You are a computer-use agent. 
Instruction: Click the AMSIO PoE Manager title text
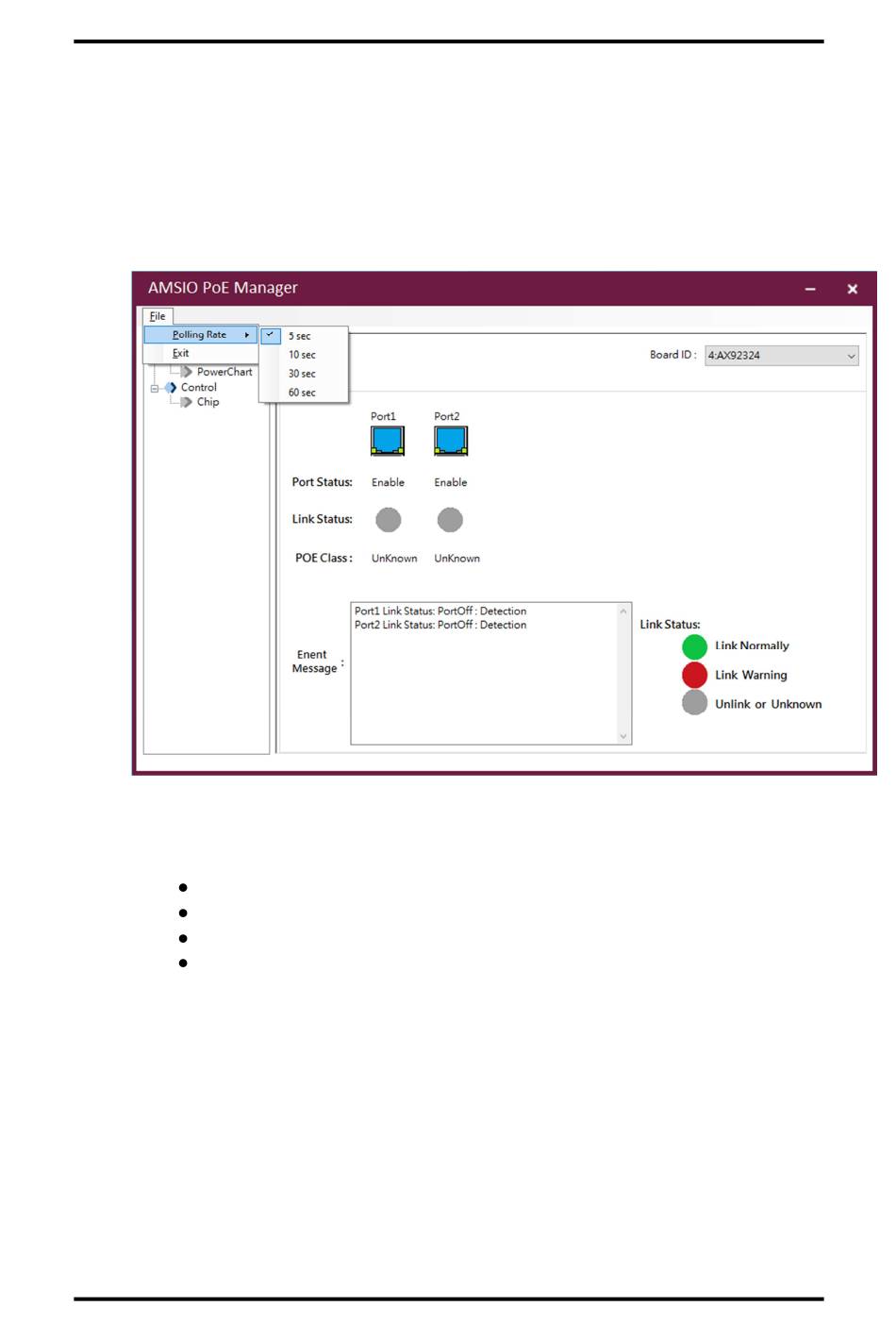click(223, 288)
